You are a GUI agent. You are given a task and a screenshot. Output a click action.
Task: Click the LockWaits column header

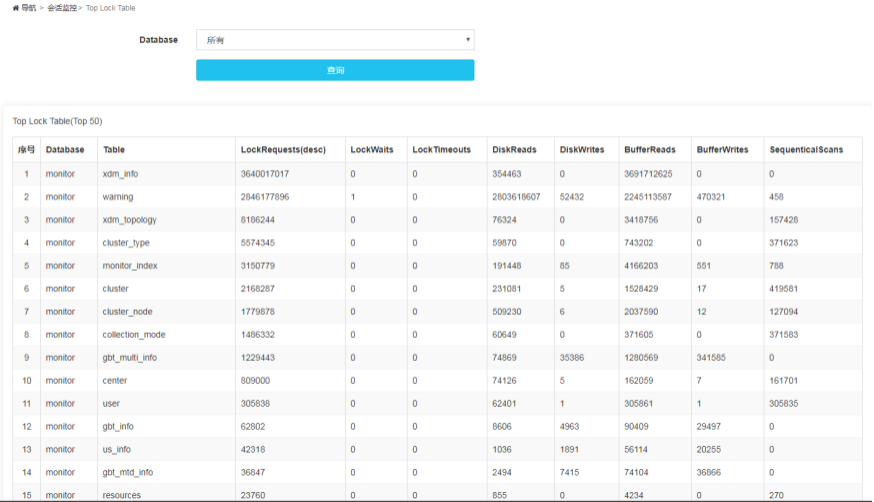(372, 149)
